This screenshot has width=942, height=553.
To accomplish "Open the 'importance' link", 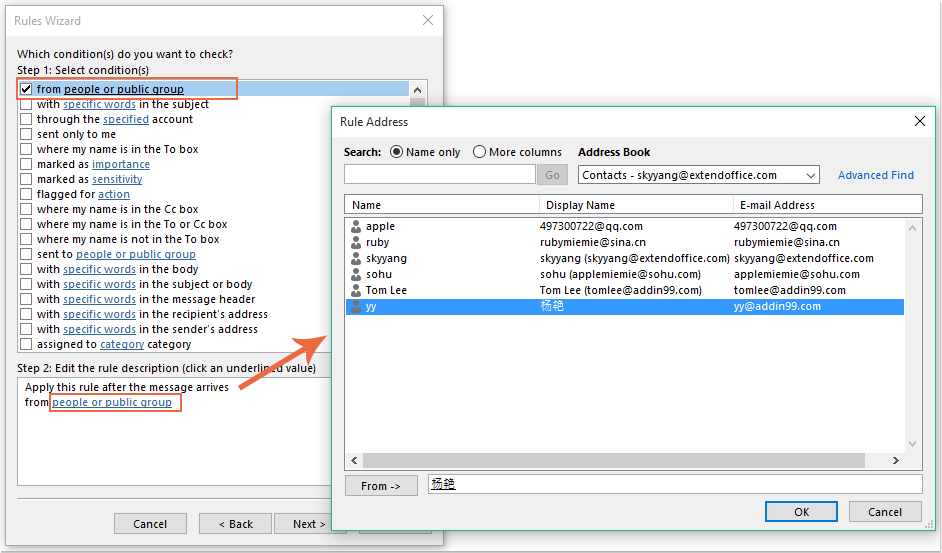I will pyautogui.click(x=121, y=164).
